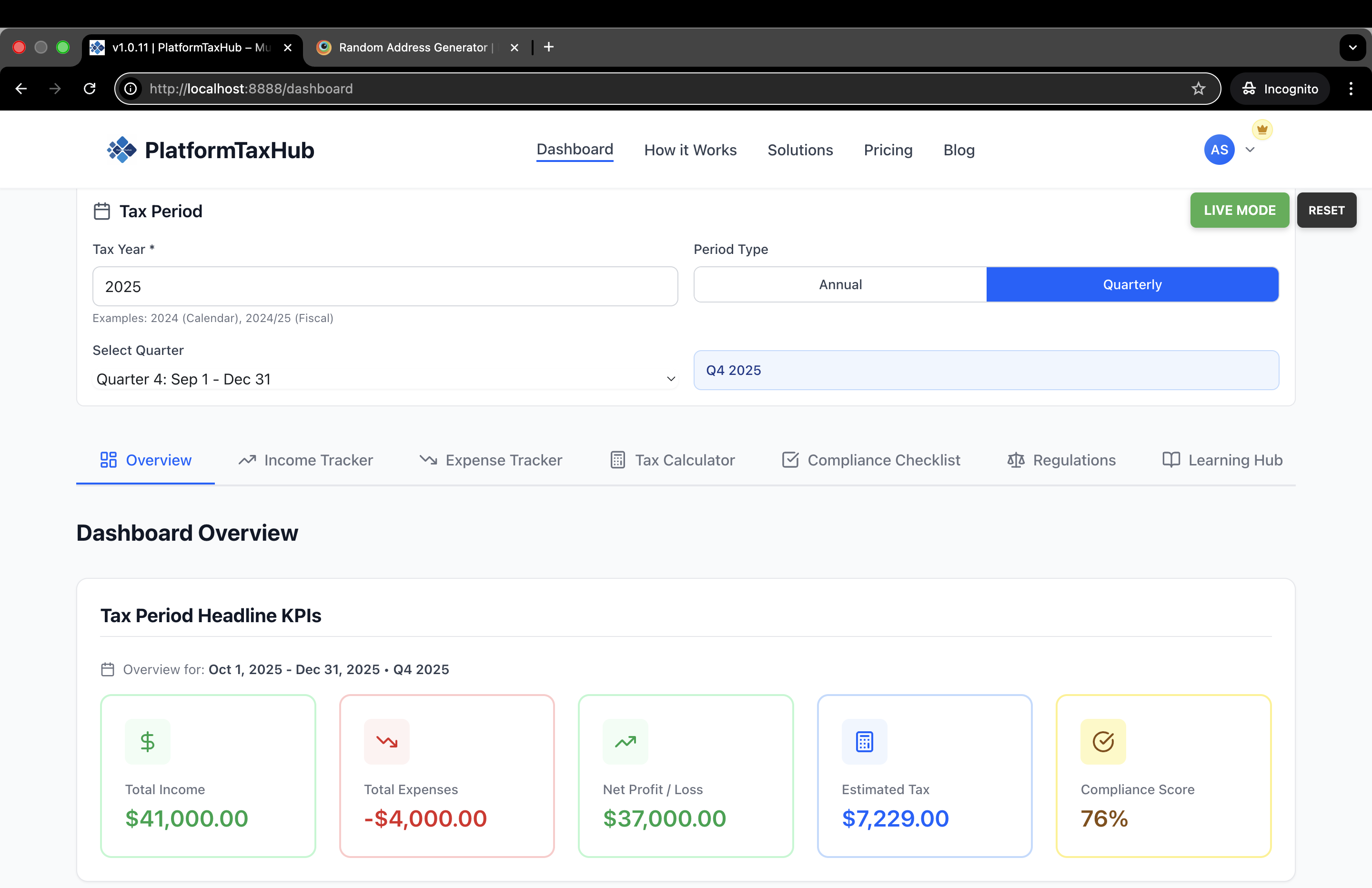Click the RESET button

tap(1326, 210)
